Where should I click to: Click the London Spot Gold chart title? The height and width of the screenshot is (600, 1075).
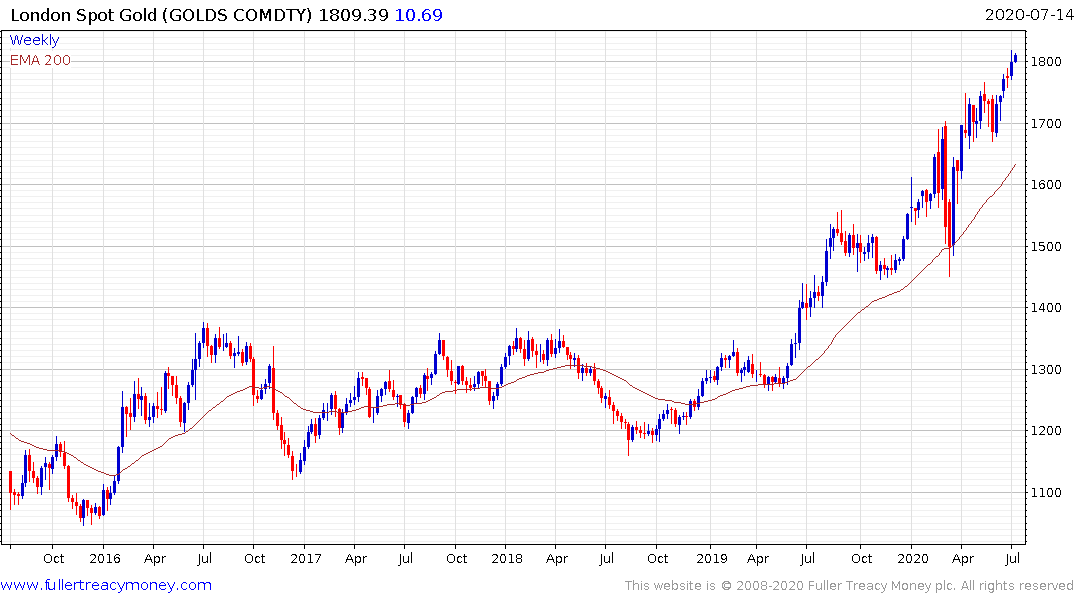[161, 14]
